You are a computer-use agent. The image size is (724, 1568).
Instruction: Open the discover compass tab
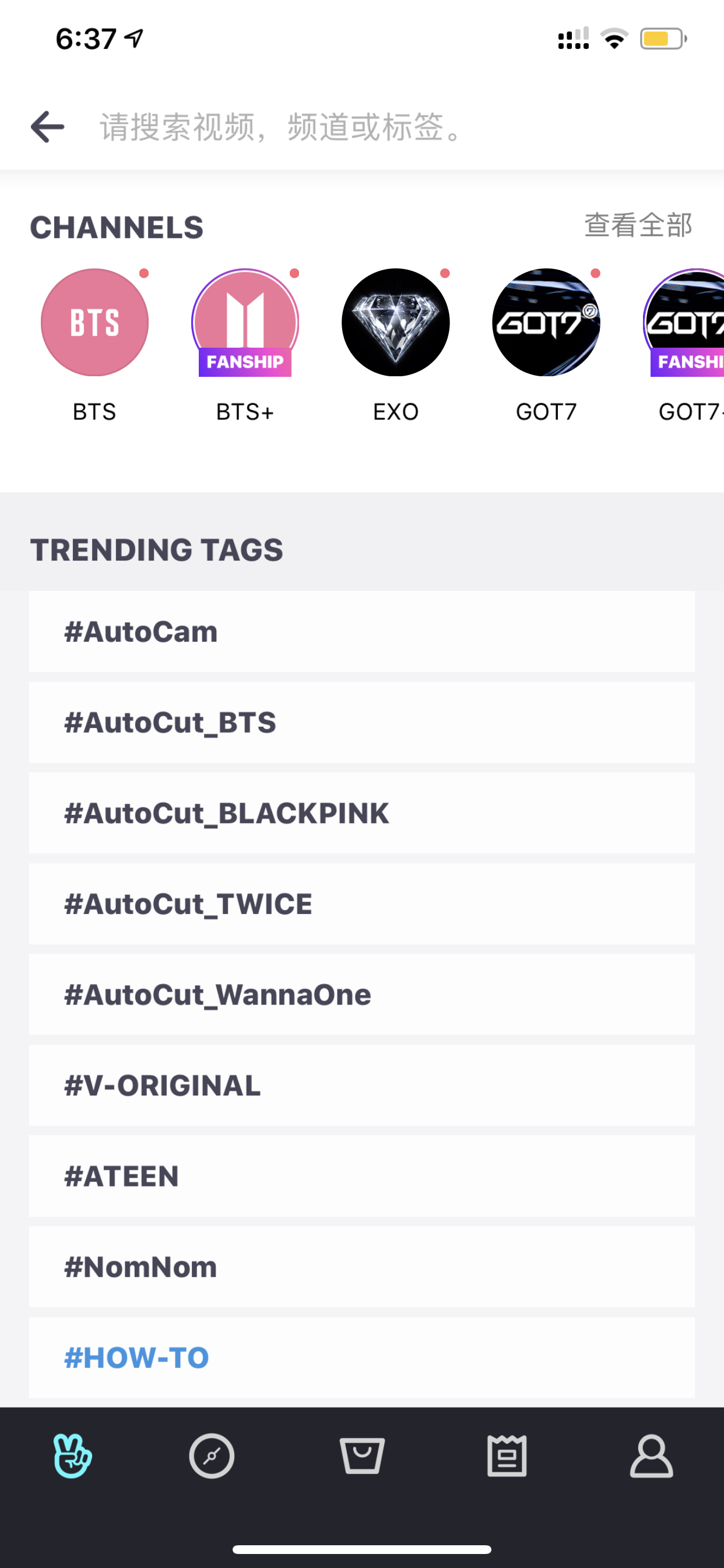pyautogui.click(x=212, y=1456)
